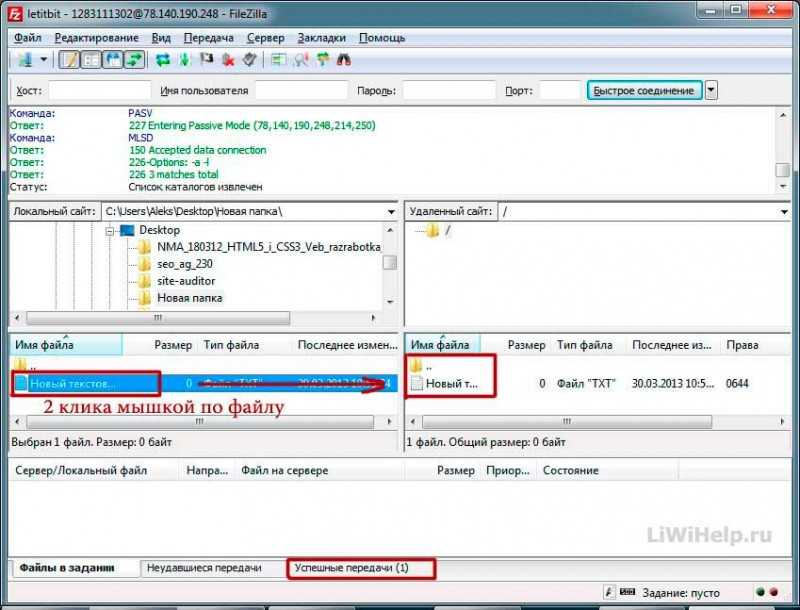
Task: Expand the local site path dropdown
Action: pos(391,212)
